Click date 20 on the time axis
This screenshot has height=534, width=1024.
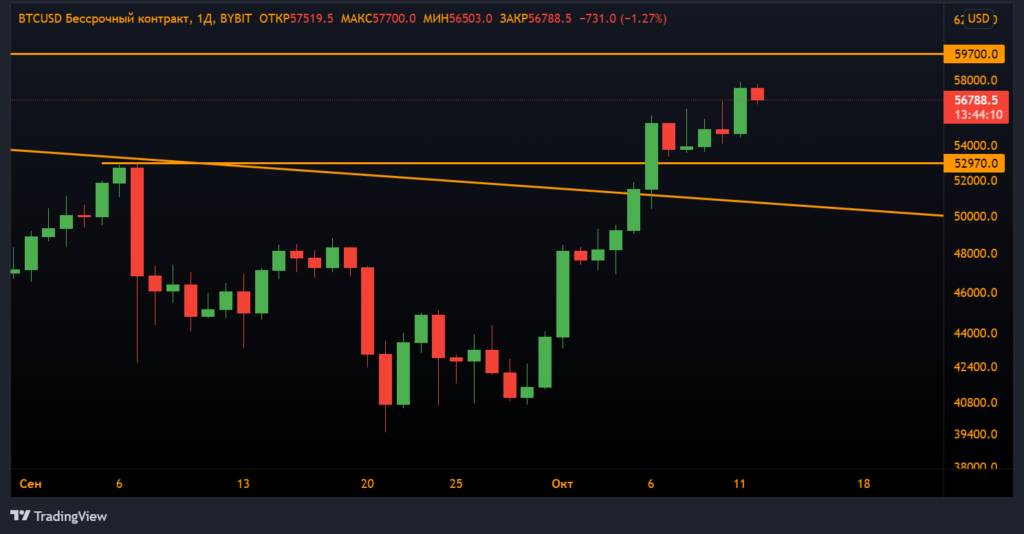tap(367, 484)
